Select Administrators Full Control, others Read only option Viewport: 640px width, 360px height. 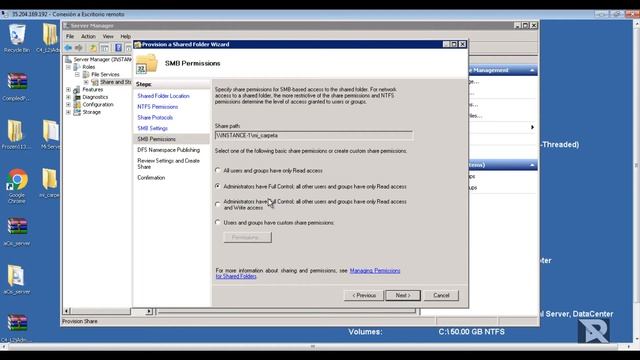(218, 186)
